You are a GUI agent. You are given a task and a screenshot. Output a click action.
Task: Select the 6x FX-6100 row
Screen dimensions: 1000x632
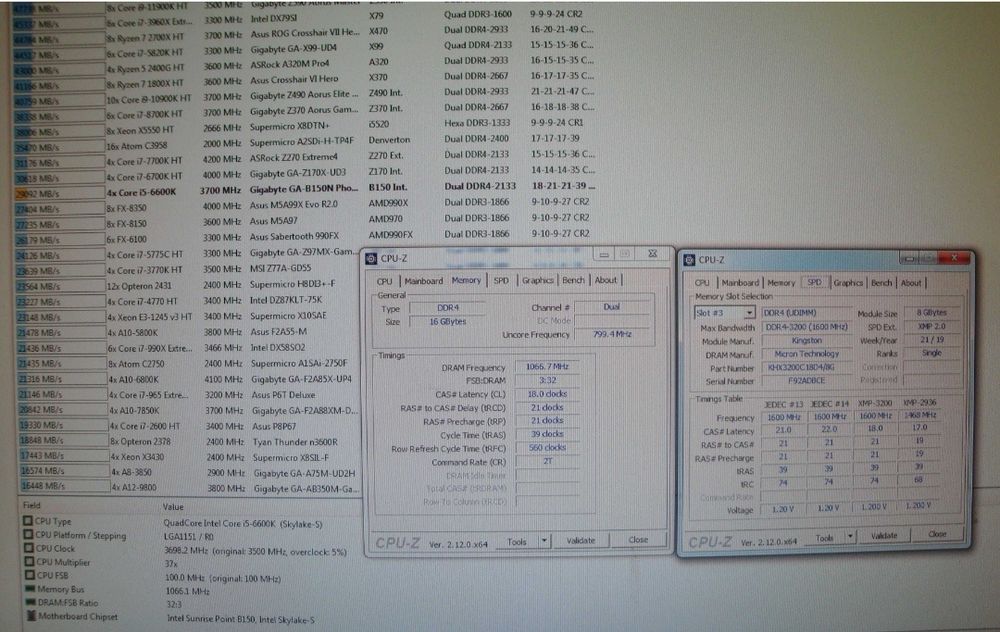coord(306,237)
